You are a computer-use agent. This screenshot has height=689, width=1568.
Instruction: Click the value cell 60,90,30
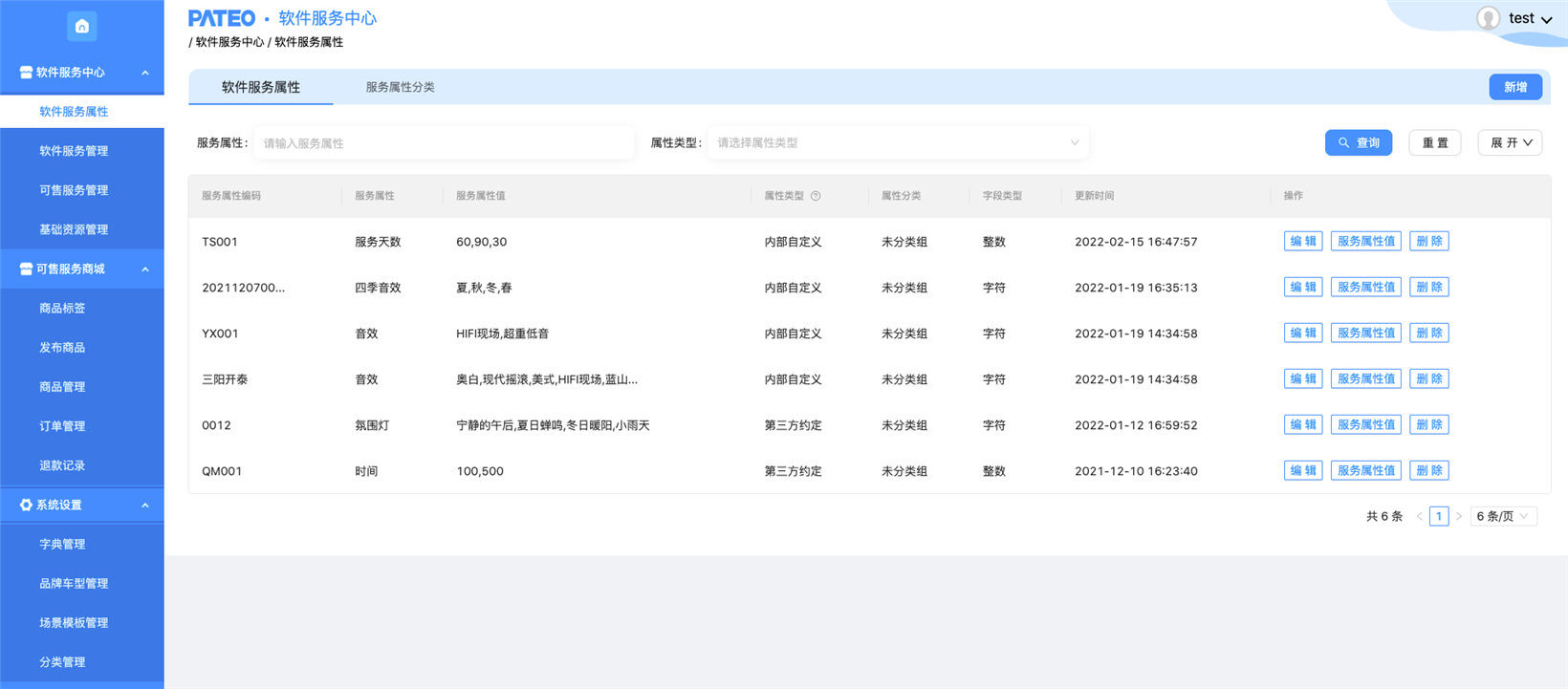[x=482, y=242]
